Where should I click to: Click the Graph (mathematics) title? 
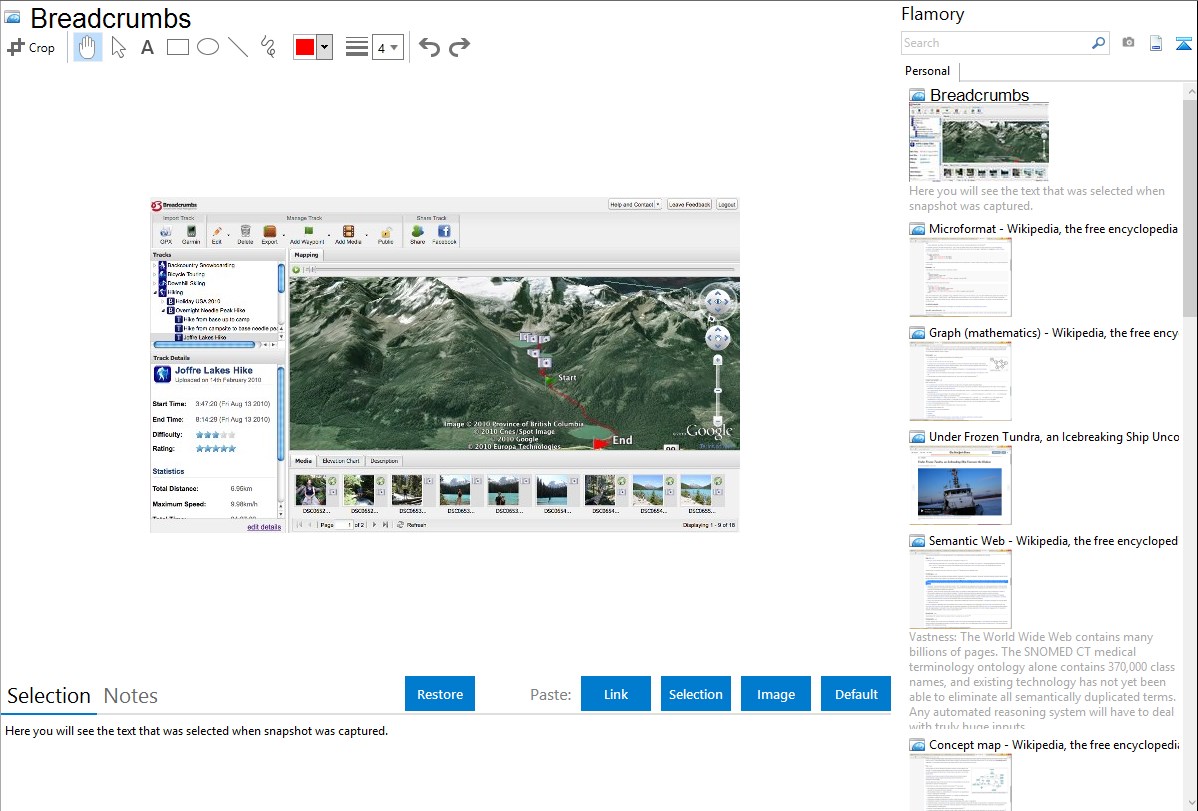pos(1054,333)
